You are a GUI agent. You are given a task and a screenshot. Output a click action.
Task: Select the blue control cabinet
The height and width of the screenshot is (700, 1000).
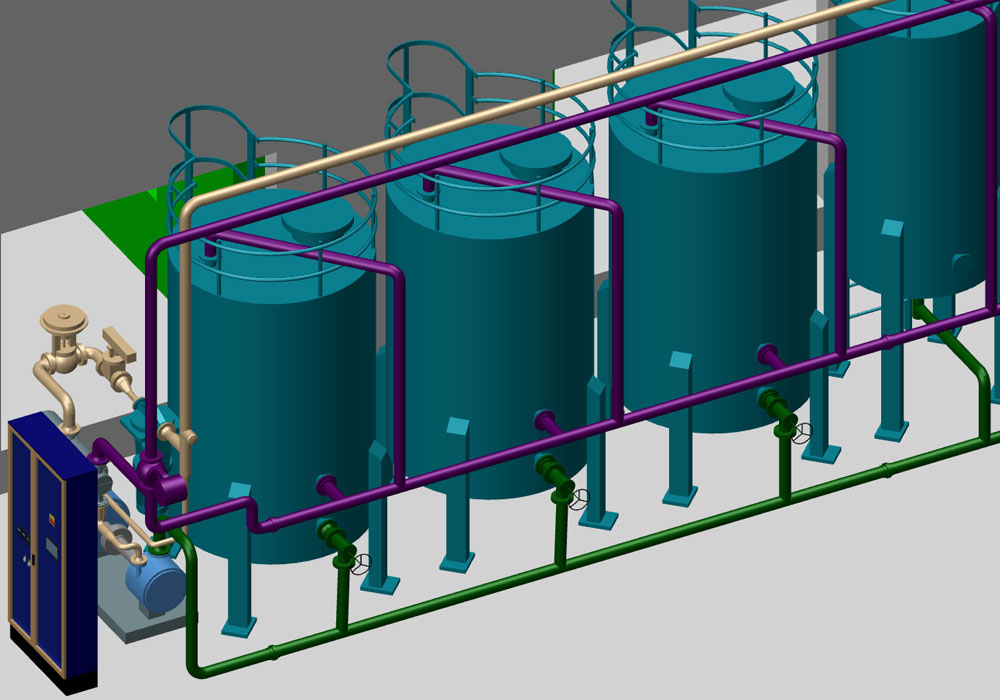(45, 530)
